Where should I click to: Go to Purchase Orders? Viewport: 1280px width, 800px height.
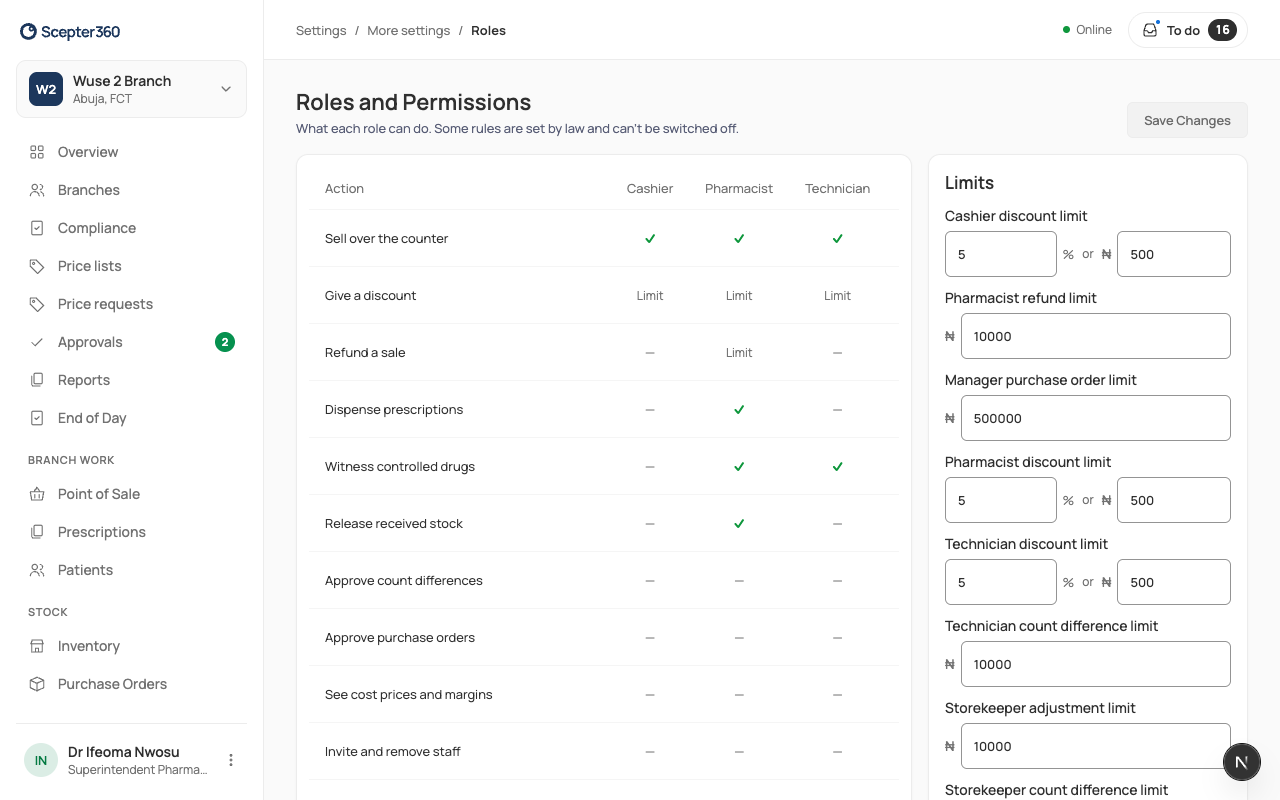(x=131, y=684)
